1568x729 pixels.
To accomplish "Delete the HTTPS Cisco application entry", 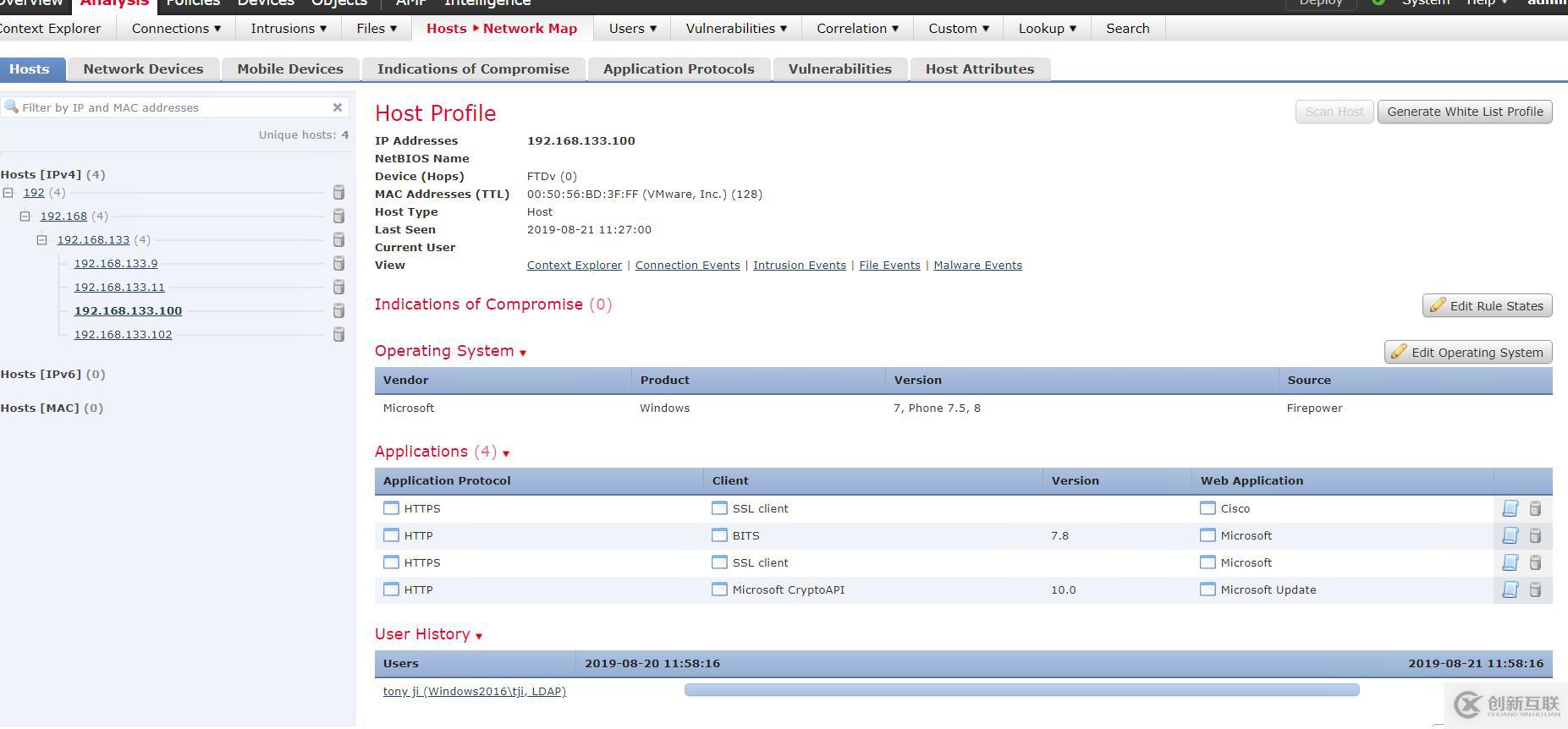I will (1536, 508).
